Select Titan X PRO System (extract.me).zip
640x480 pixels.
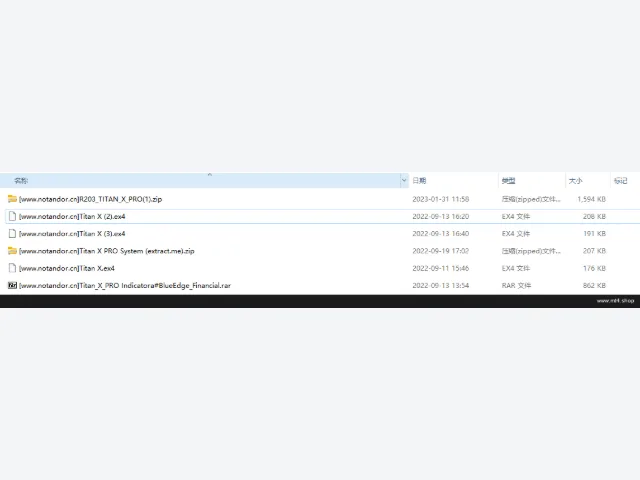107,251
